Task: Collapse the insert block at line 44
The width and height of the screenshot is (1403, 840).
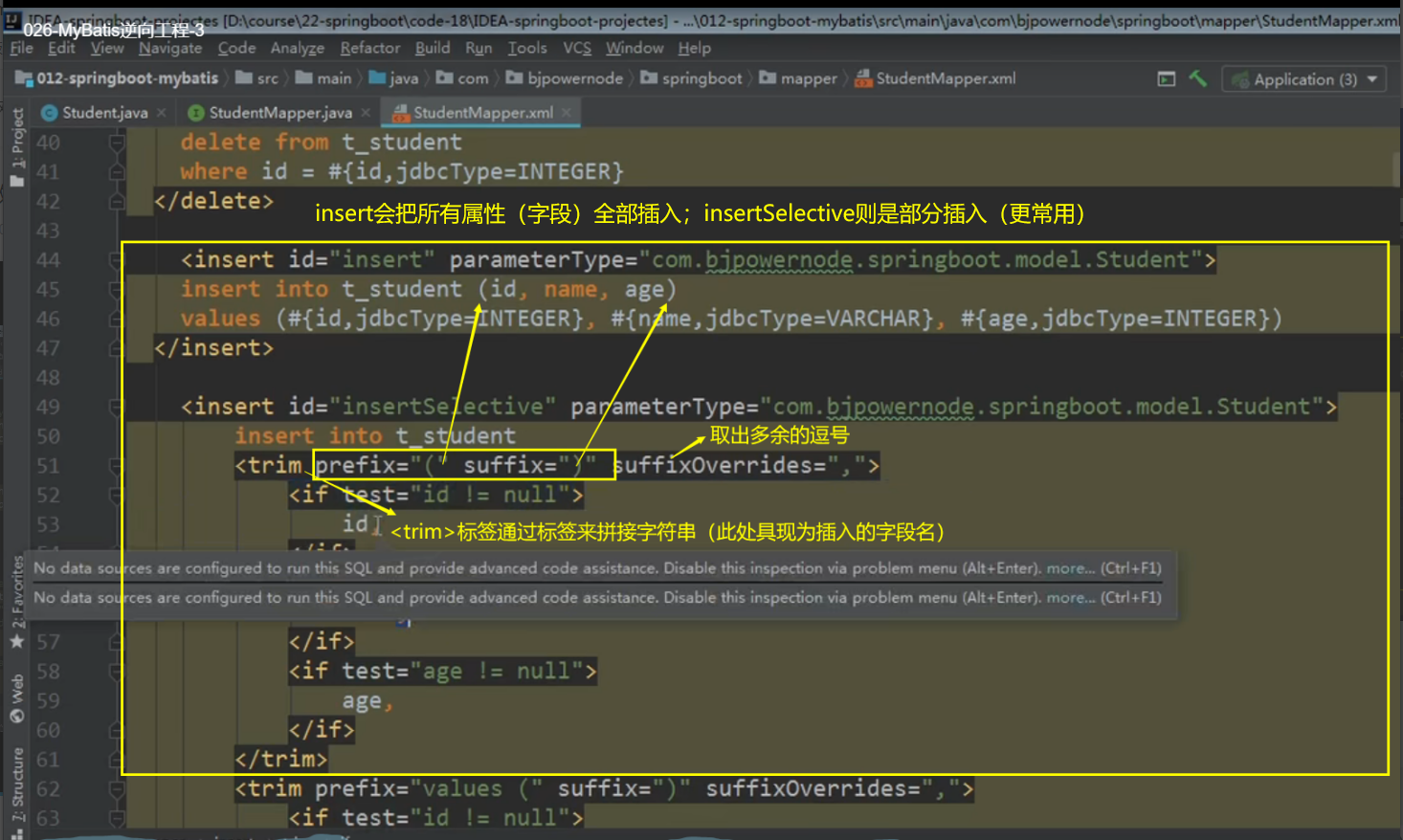Action: pyautogui.click(x=117, y=260)
